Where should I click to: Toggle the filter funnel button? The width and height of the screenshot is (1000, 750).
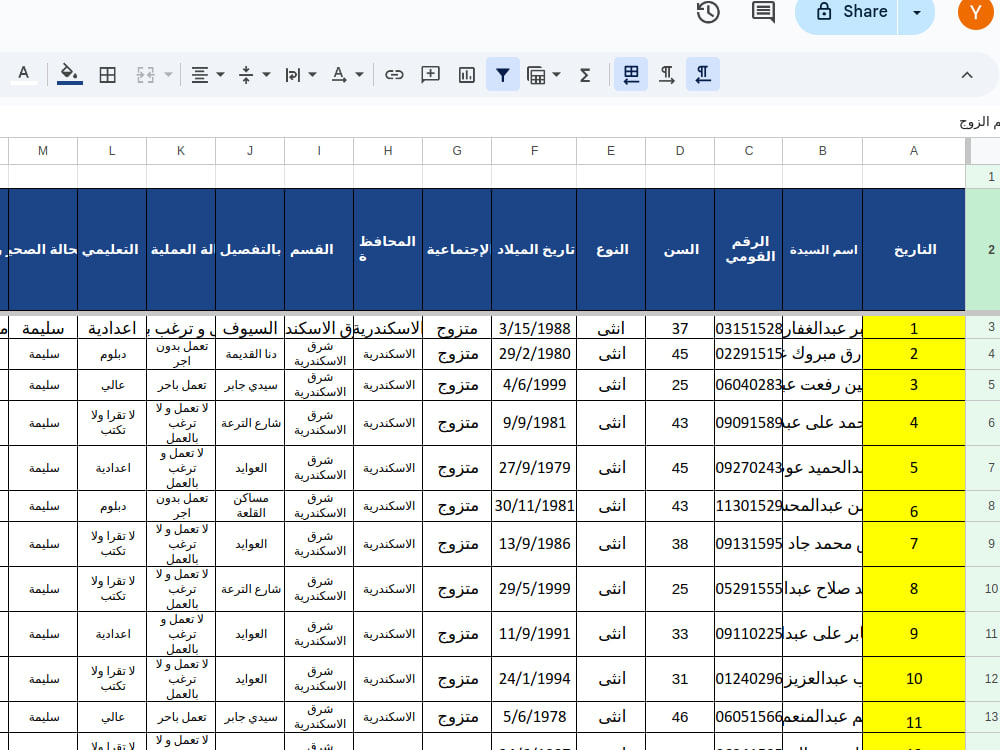[503, 75]
